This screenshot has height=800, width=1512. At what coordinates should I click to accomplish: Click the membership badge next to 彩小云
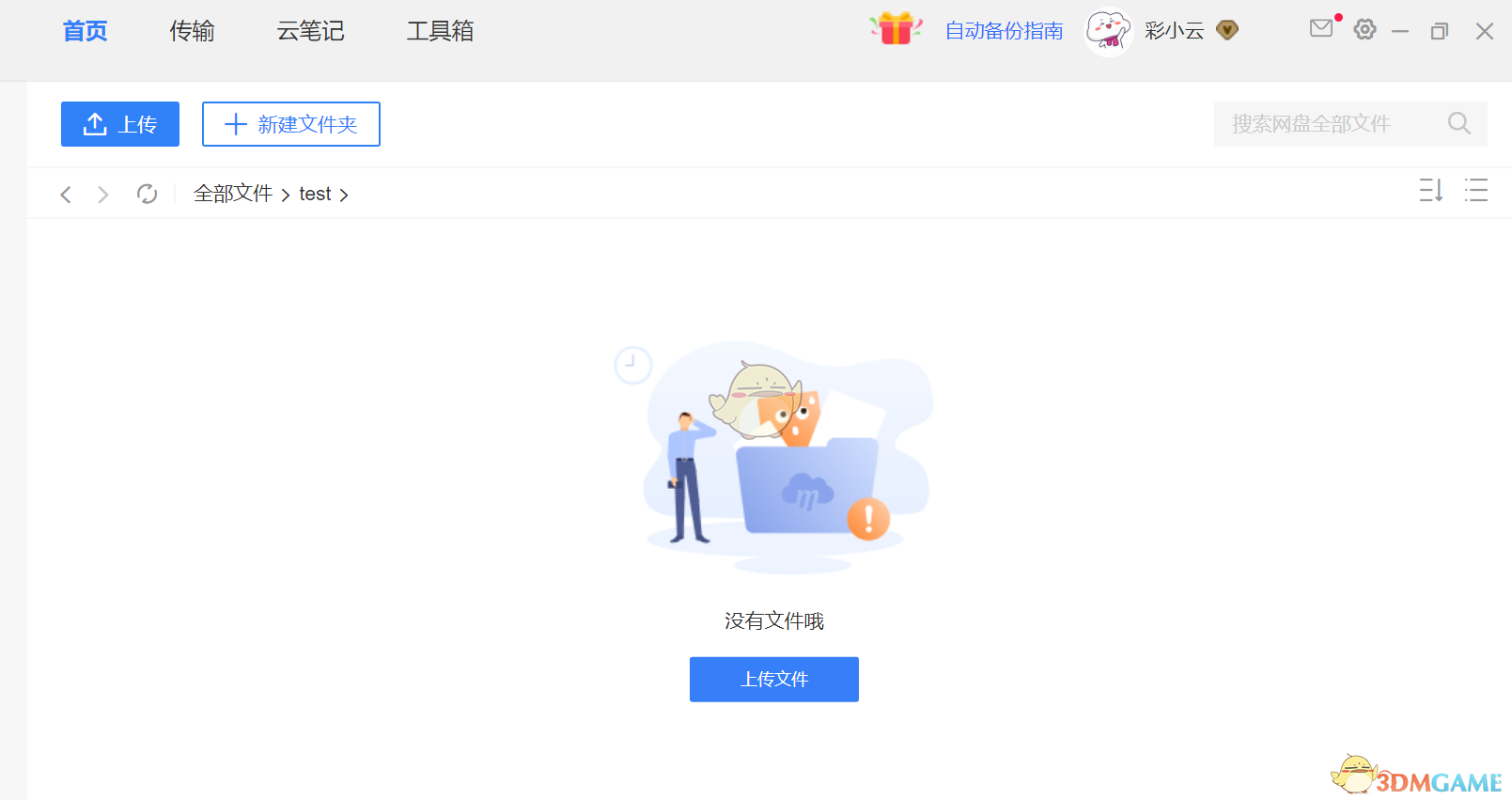1227,30
